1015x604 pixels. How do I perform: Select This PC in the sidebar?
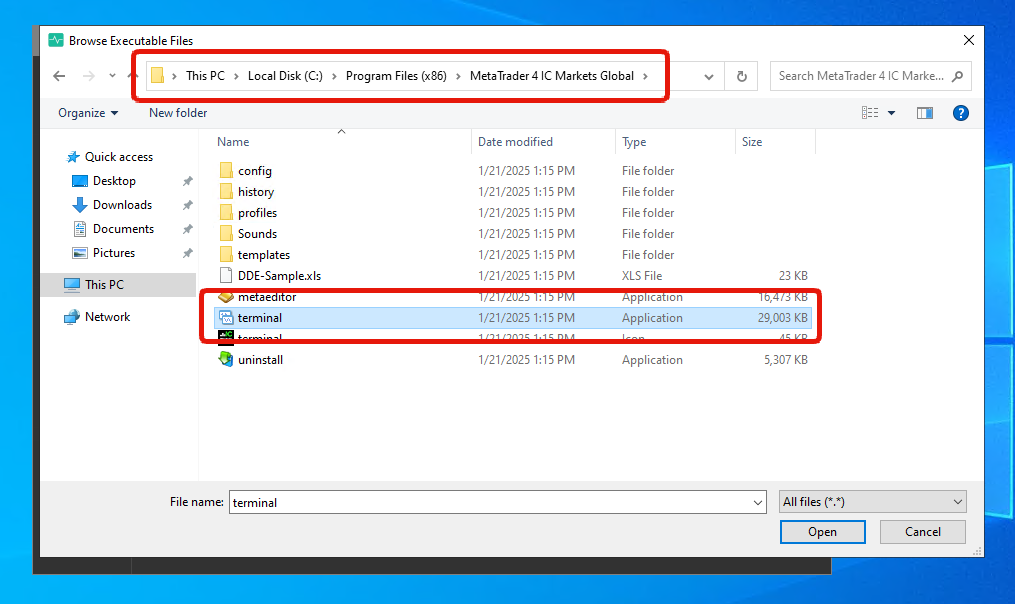(x=118, y=284)
